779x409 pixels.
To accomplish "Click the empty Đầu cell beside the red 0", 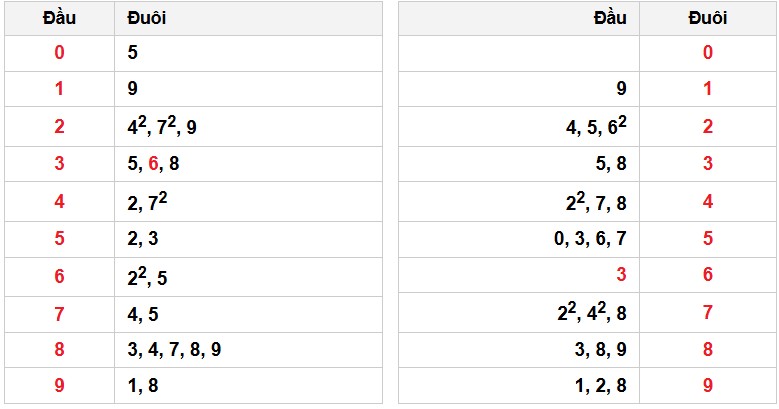I will click(520, 53).
